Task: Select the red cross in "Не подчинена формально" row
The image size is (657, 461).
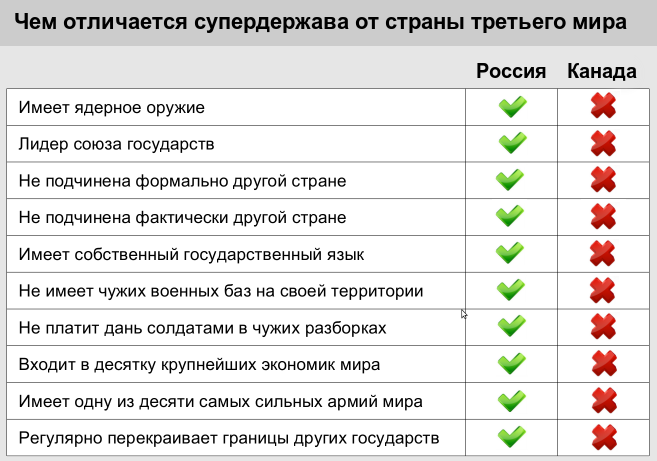Action: 603,180
